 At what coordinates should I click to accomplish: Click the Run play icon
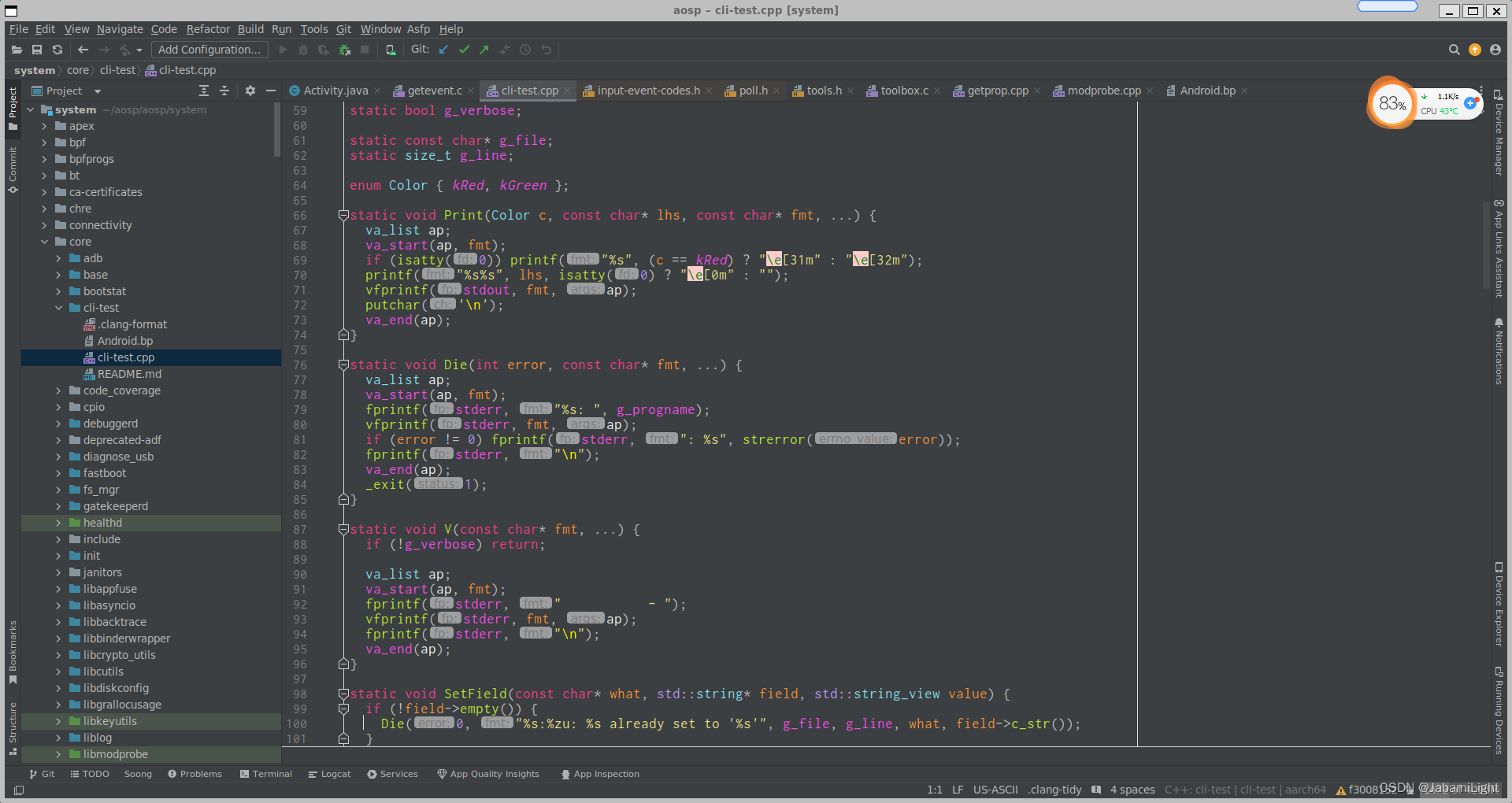click(x=283, y=50)
